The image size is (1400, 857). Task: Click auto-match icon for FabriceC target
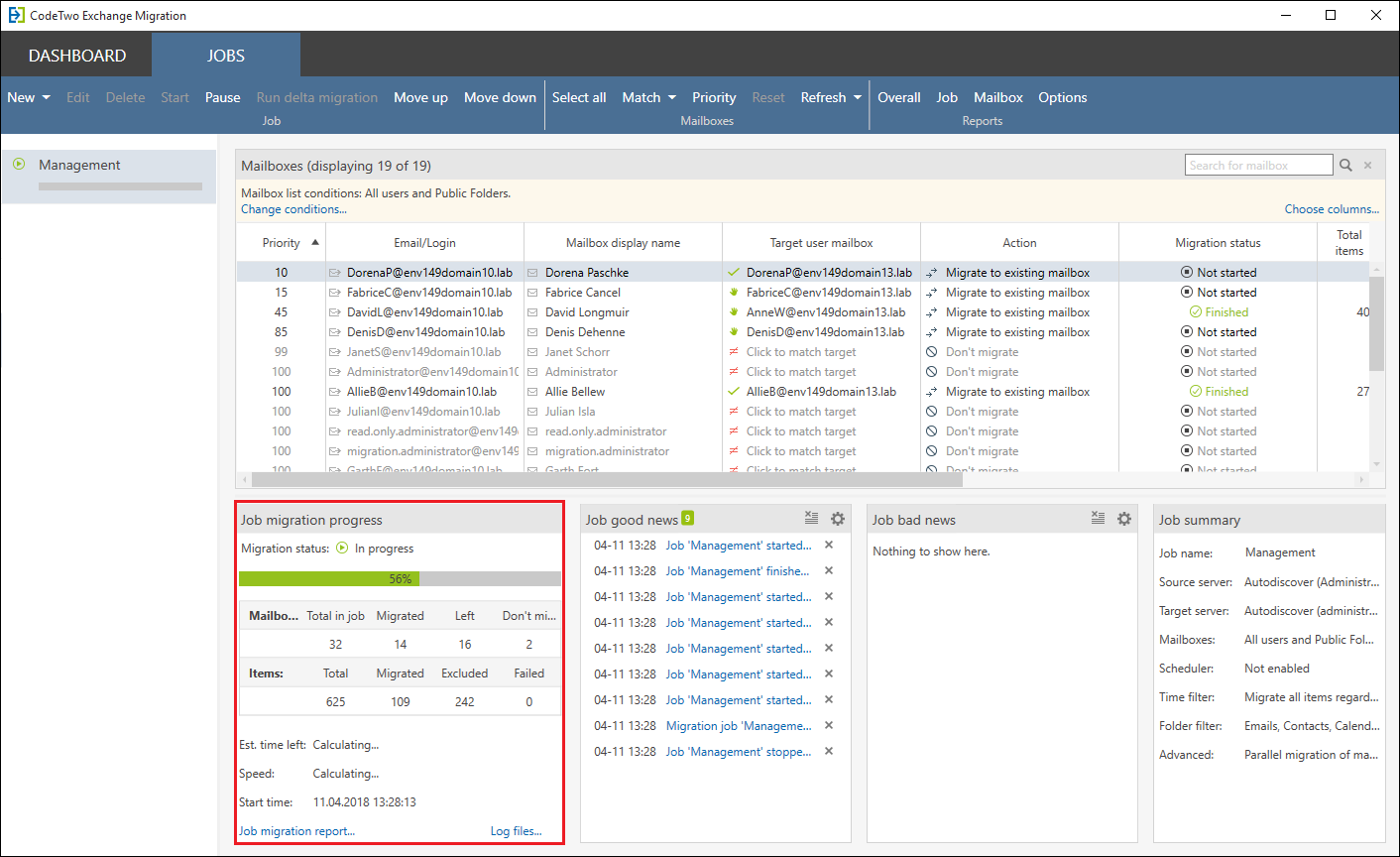(x=734, y=293)
